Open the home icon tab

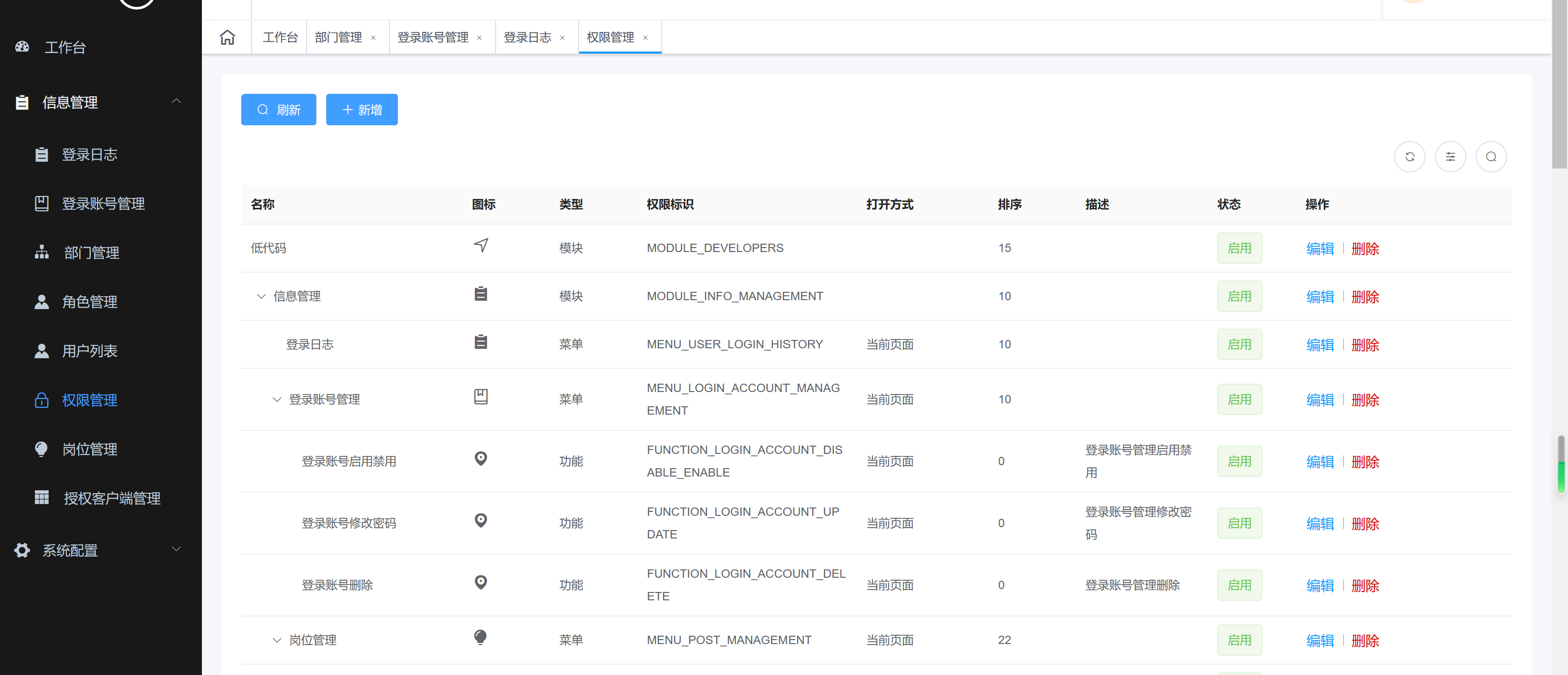[x=227, y=37]
